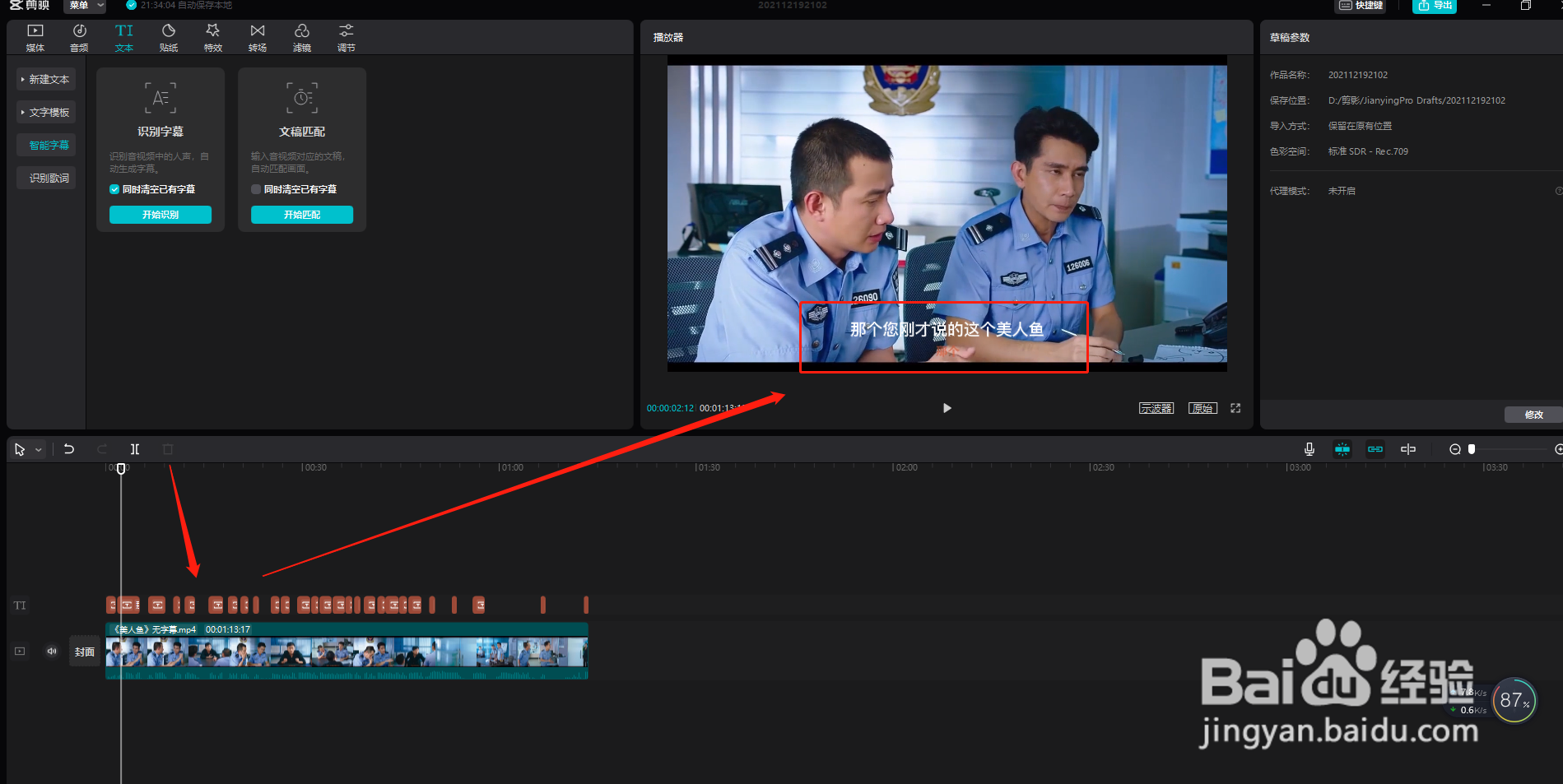
Task: Select the pointer selection tool
Action: (20, 449)
